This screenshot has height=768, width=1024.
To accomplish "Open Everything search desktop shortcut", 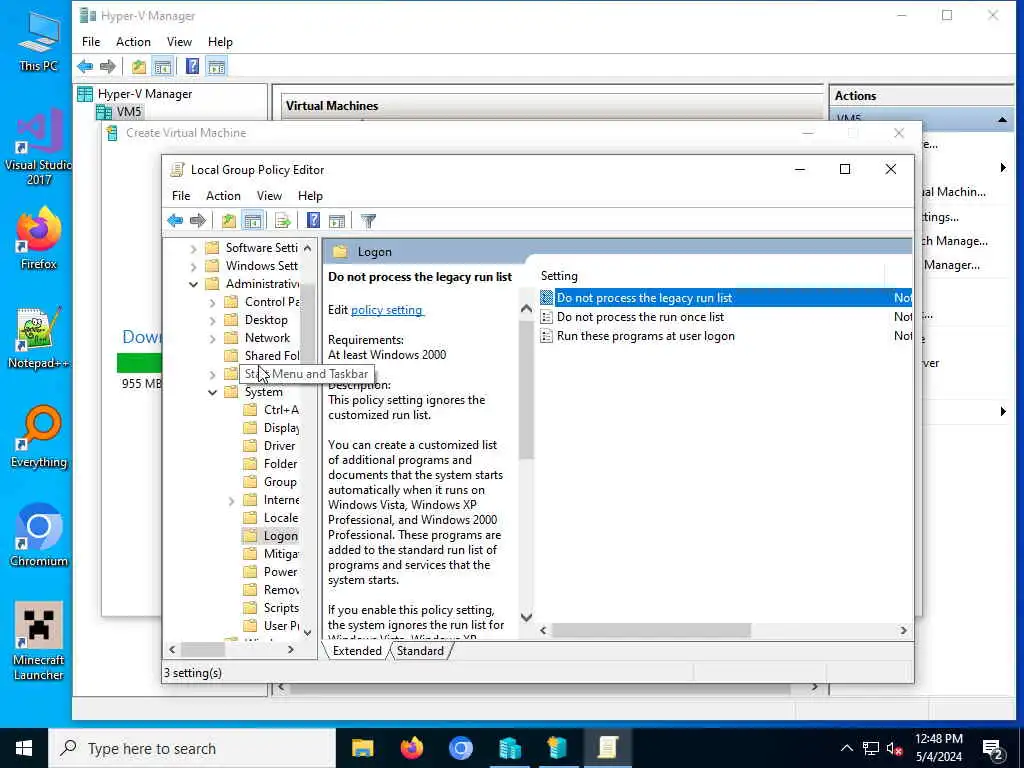I will pos(39,438).
